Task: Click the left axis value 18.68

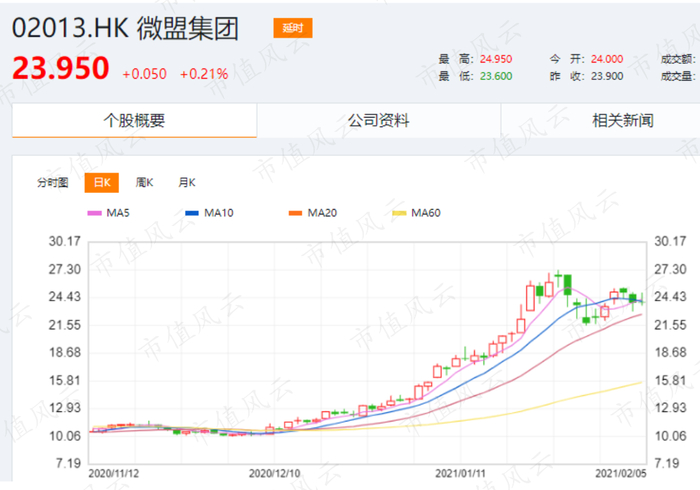Action: pos(65,353)
